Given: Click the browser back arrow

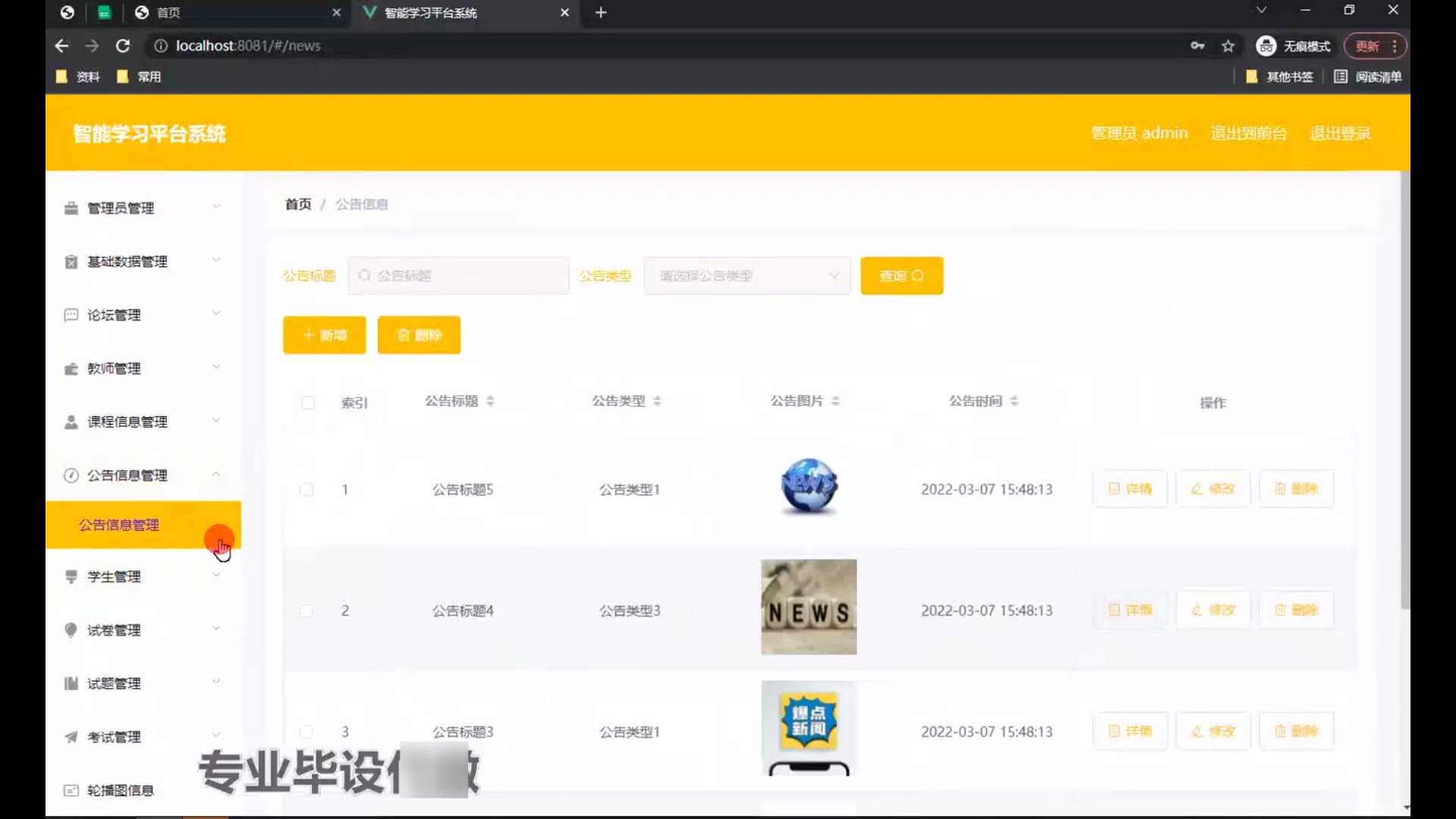Looking at the screenshot, I should 61,45.
